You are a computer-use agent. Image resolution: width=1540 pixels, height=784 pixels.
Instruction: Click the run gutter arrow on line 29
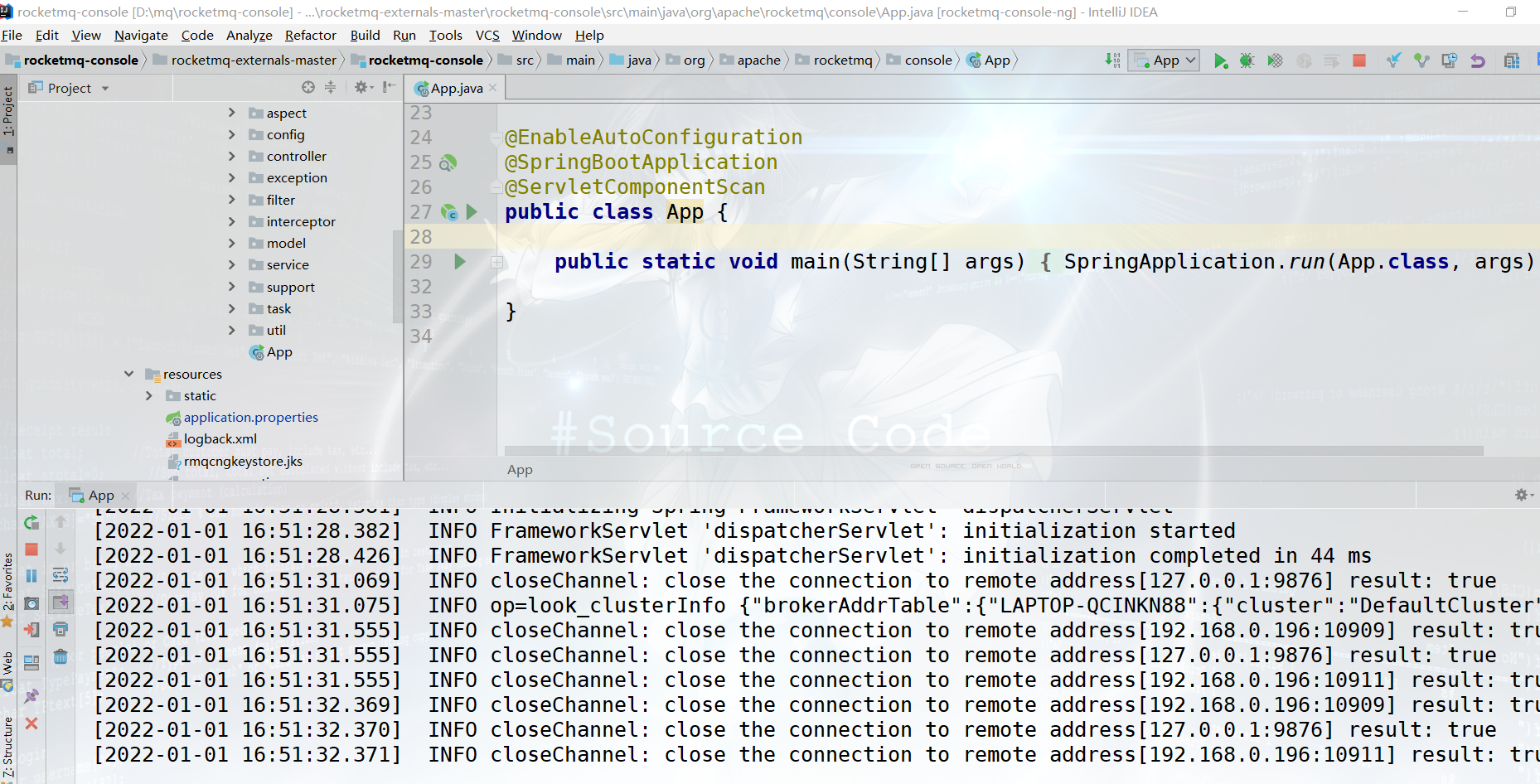(x=460, y=262)
